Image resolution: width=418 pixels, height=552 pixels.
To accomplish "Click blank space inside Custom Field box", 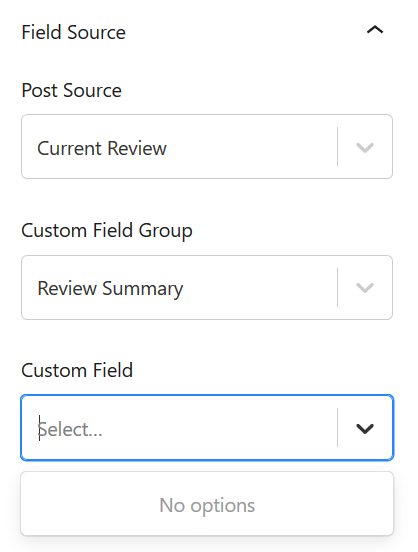I will point(218,428).
